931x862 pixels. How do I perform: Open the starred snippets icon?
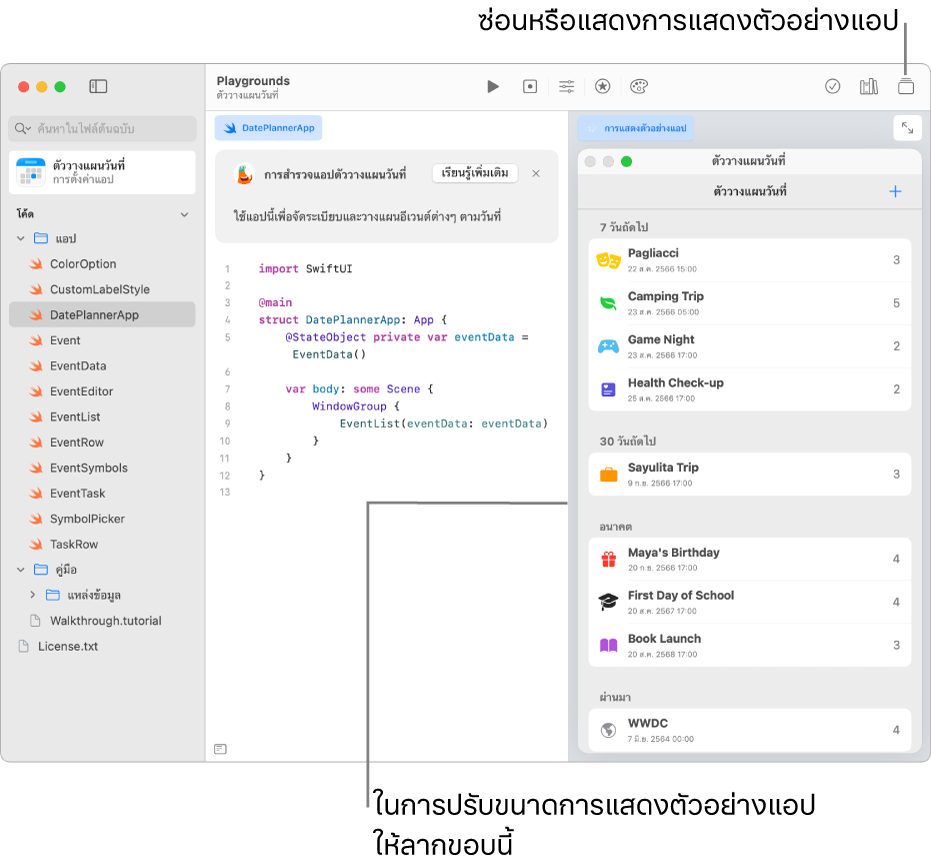click(x=603, y=87)
